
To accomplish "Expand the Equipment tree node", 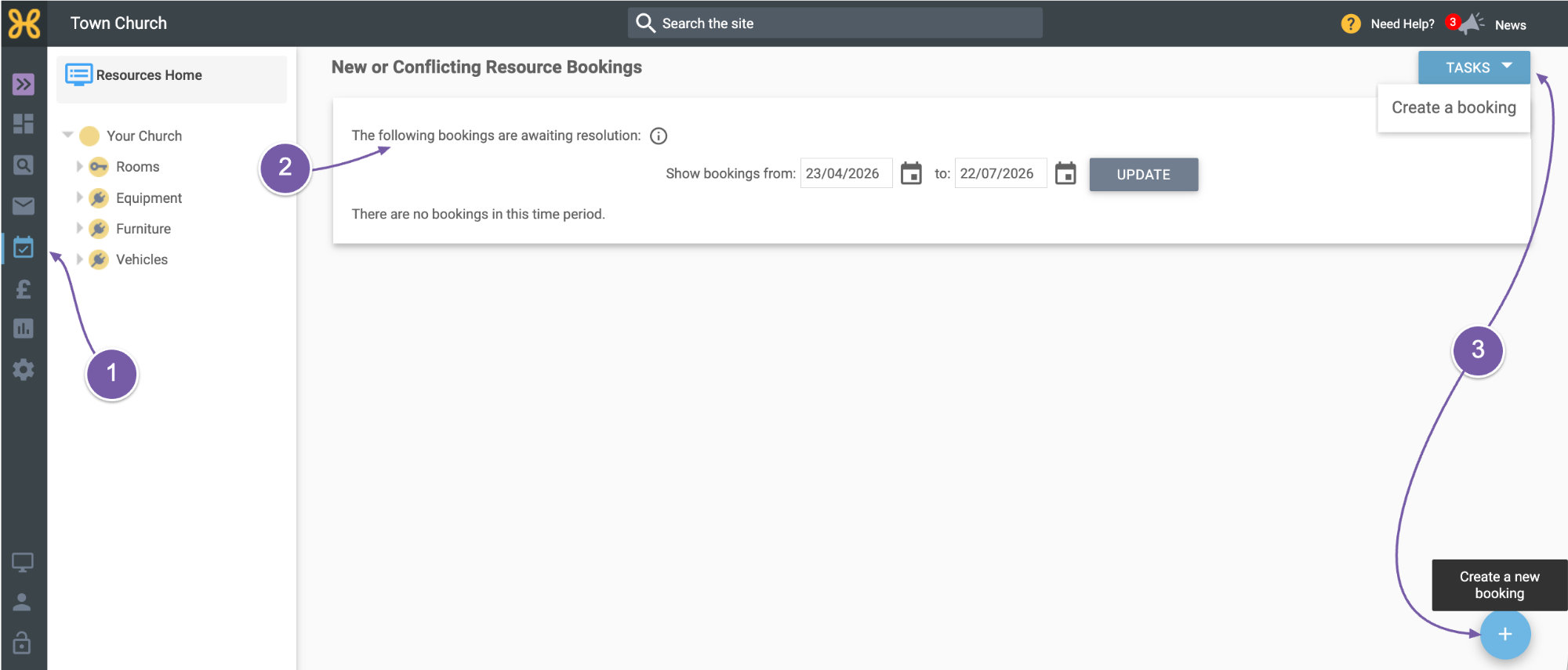I will tap(79, 197).
